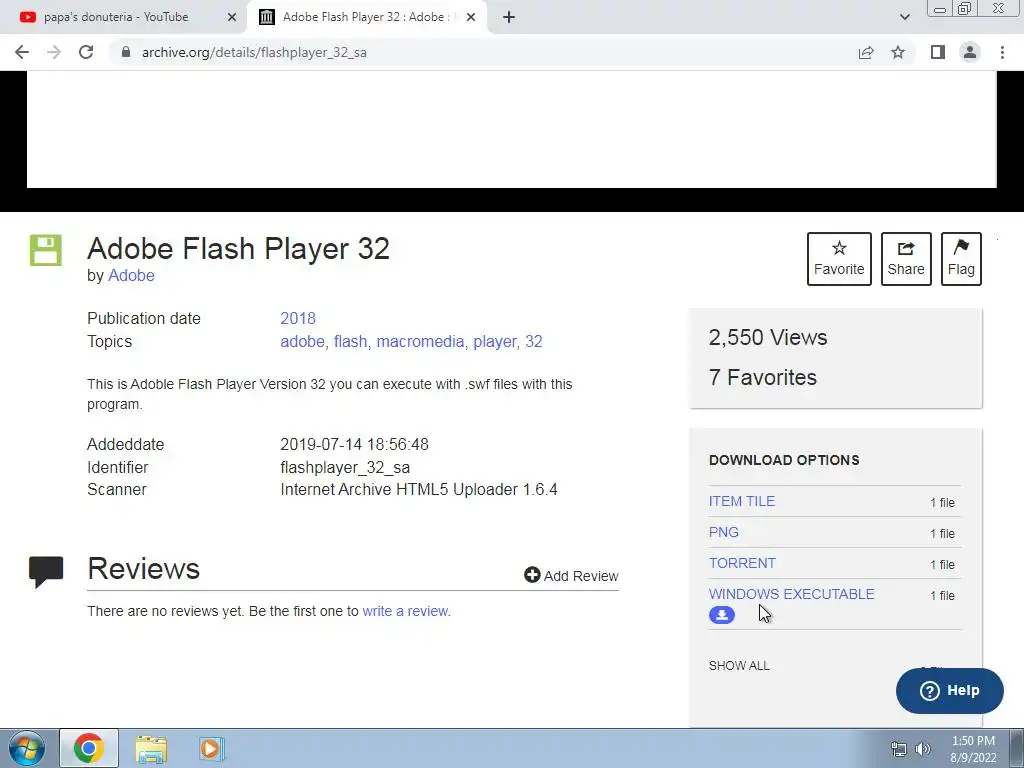Close the papa's donuteria YouTube tab
This screenshot has height=768, width=1024.
pyautogui.click(x=232, y=17)
